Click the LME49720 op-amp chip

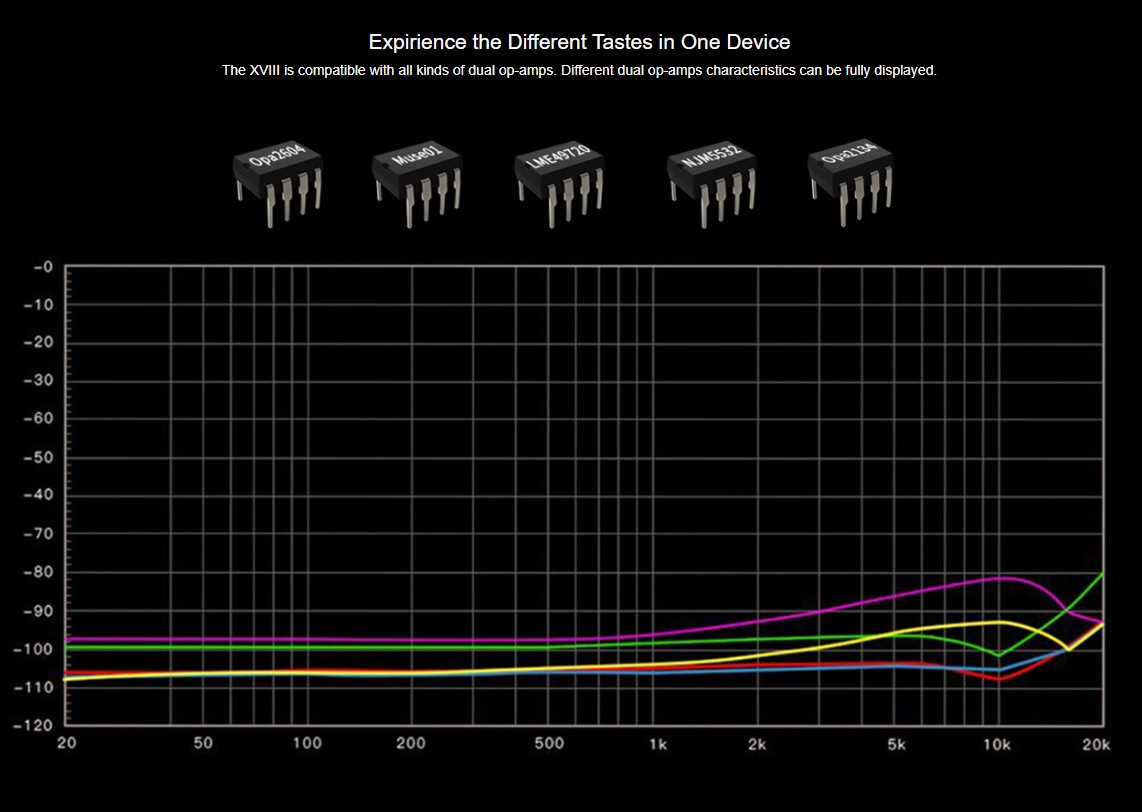pyautogui.click(x=561, y=180)
